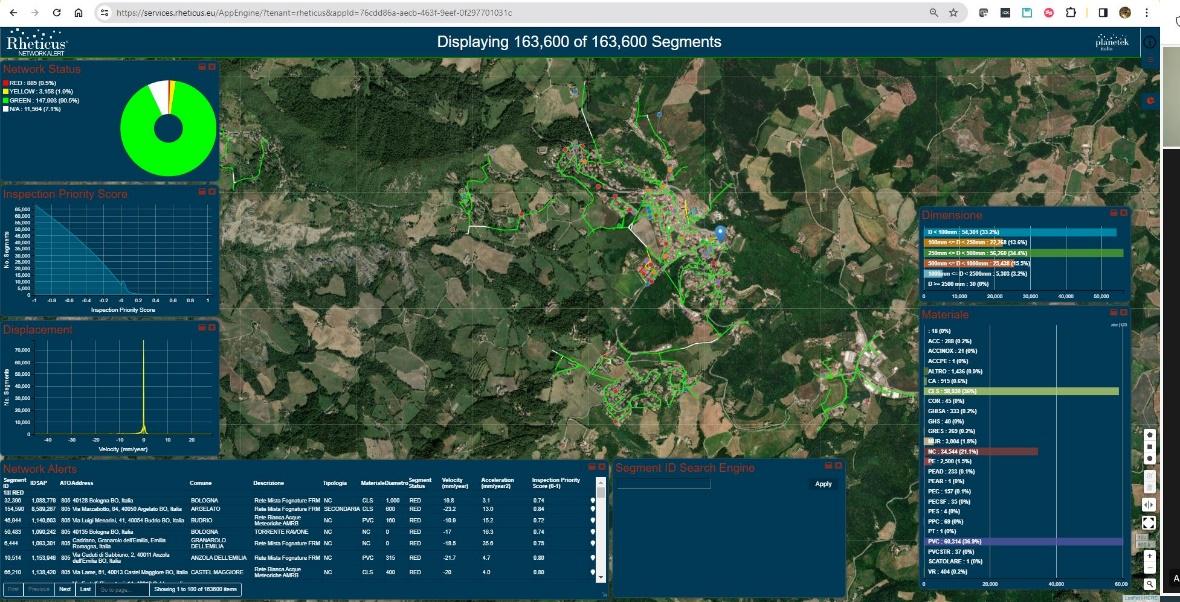Go to the Next page of alerts
Screen dimensions: 1180x602
[x=64, y=590]
